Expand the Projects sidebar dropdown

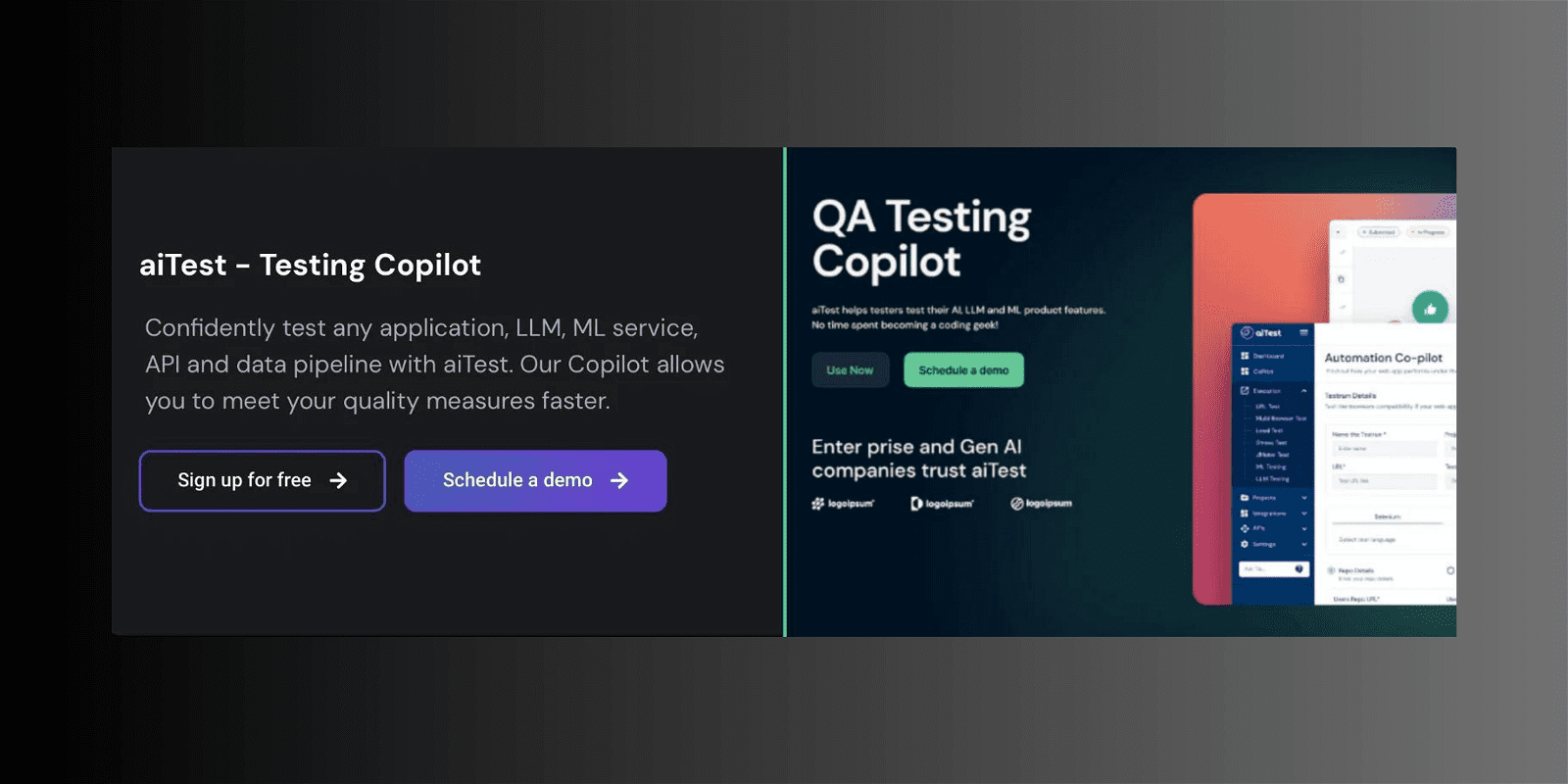coord(1304,498)
